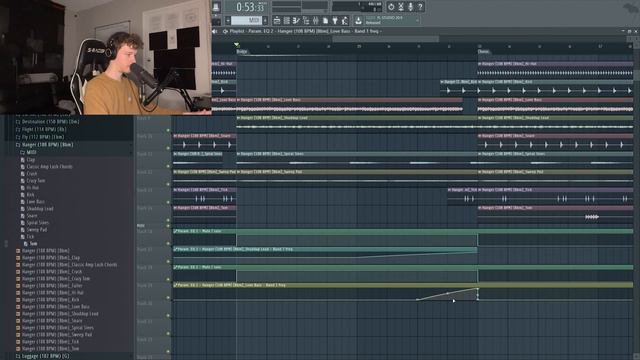Toggle the metronome icon in top-left
Image resolution: width=640 pixels, height=360 pixels.
pos(216,7)
